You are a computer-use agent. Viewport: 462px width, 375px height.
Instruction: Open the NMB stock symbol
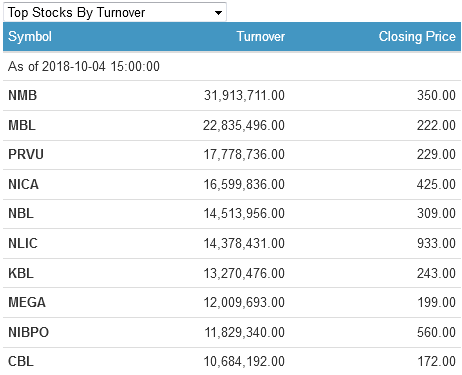[22, 95]
